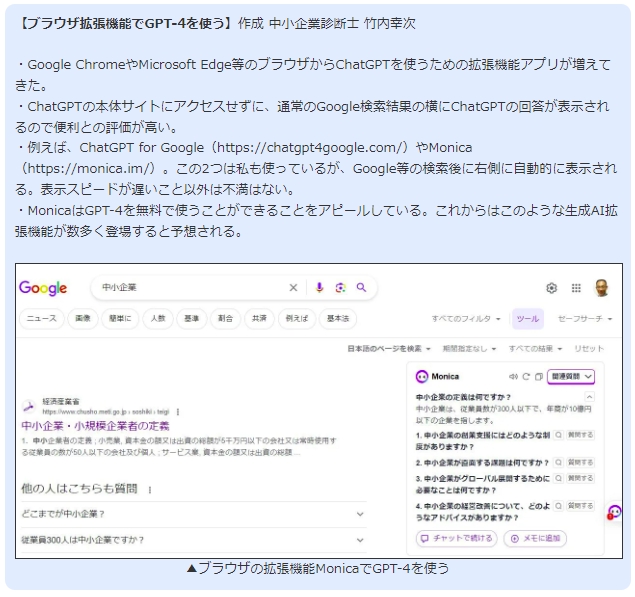Copy the Monica answer
This screenshot has width=635, height=597.
coord(539,377)
